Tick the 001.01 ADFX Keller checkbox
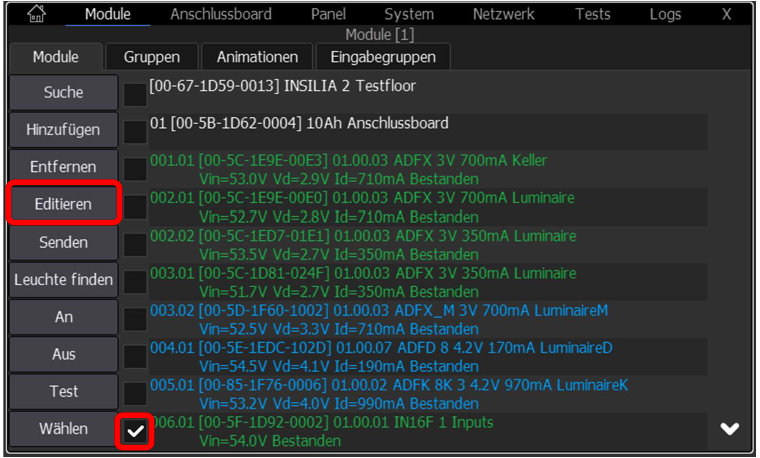The image size is (760, 458). point(135,169)
